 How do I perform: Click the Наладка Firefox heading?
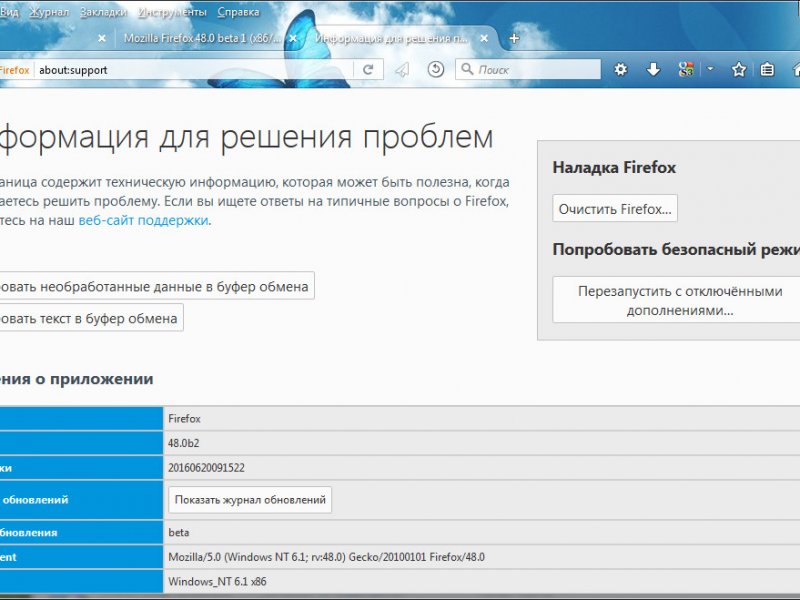click(x=614, y=167)
